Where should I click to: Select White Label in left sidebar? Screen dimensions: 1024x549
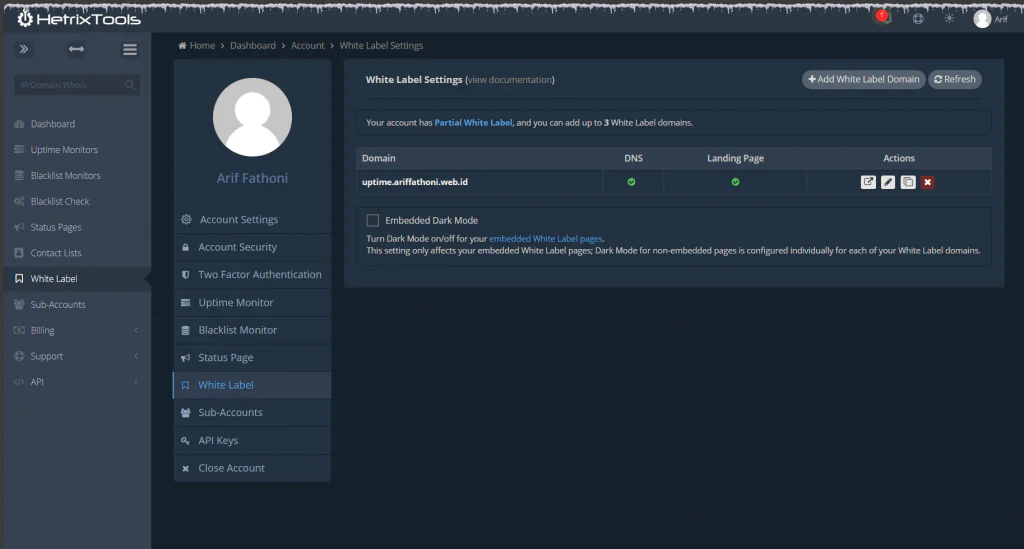[54, 279]
